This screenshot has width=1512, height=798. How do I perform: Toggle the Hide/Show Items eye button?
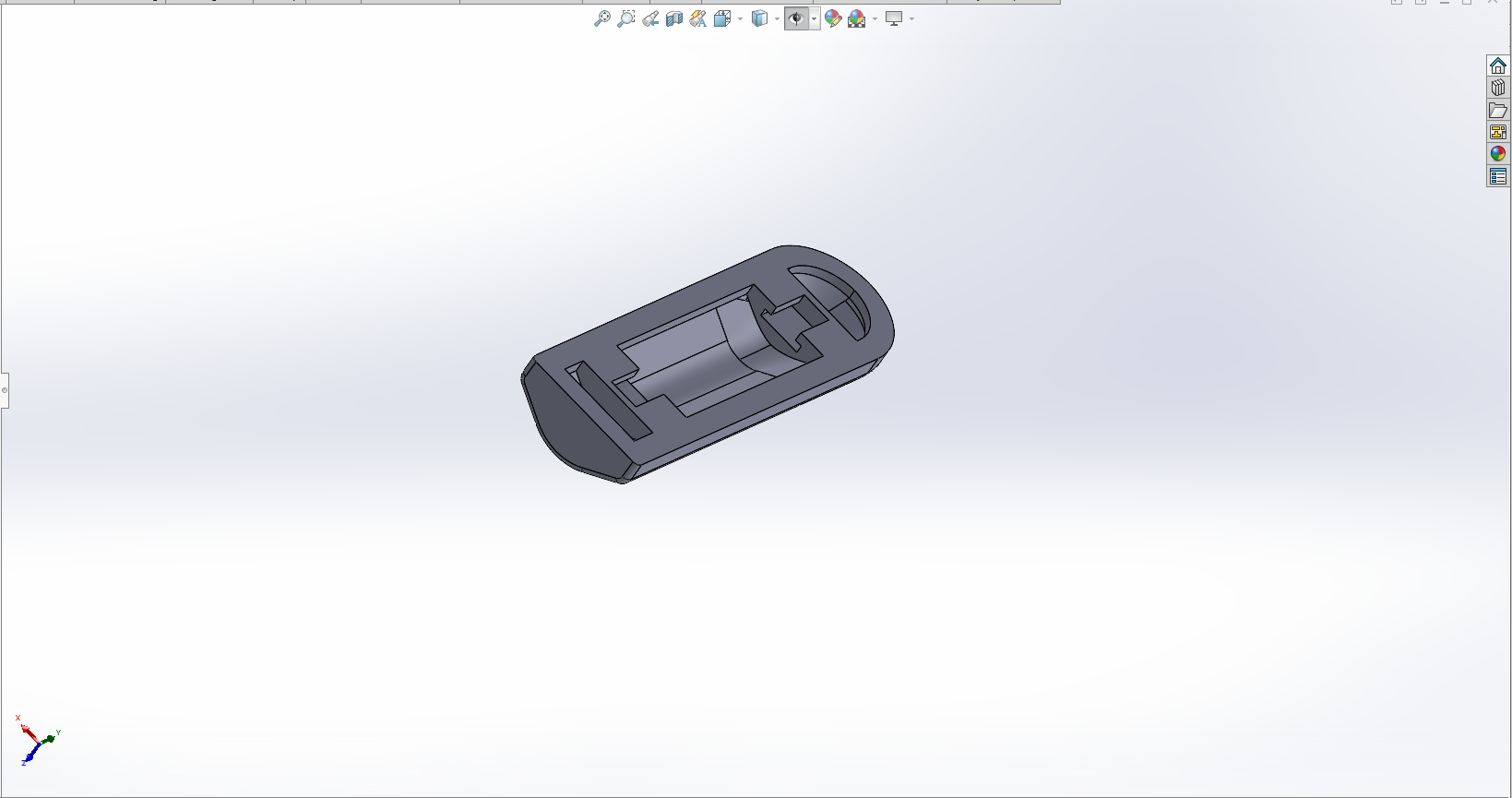click(796, 18)
